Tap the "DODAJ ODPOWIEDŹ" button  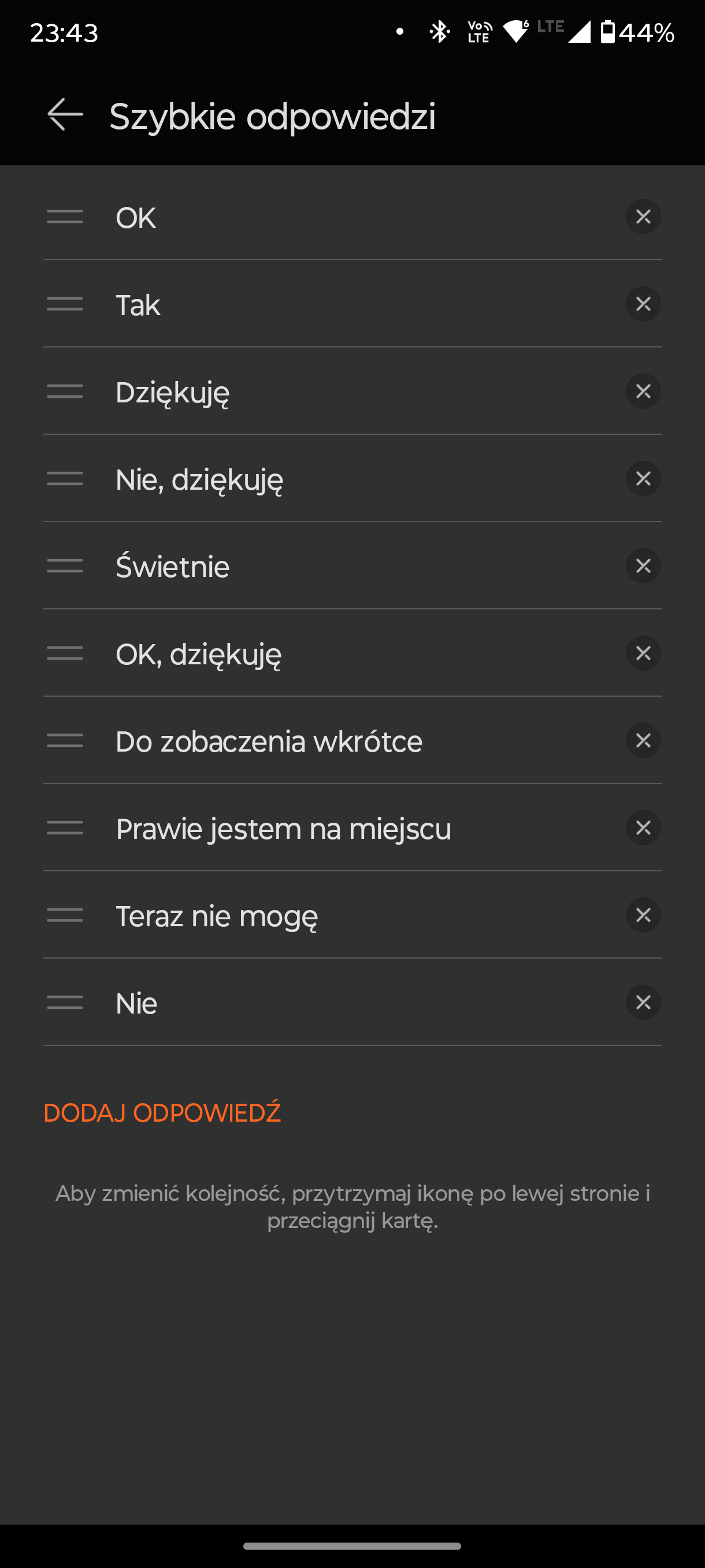point(162,1113)
